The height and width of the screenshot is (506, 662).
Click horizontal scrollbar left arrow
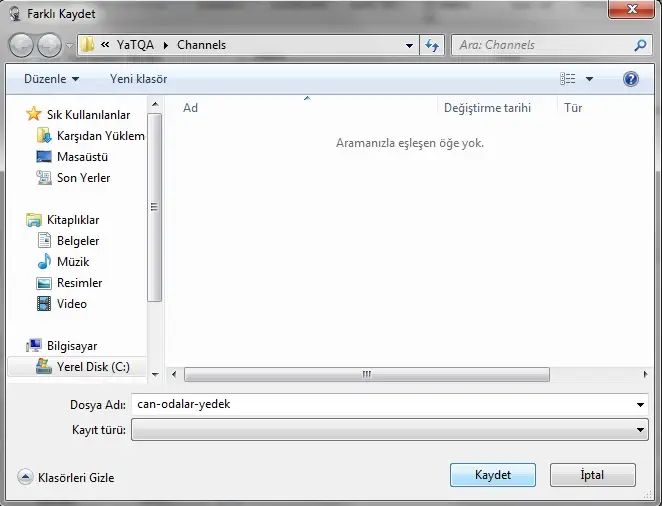tap(174, 374)
